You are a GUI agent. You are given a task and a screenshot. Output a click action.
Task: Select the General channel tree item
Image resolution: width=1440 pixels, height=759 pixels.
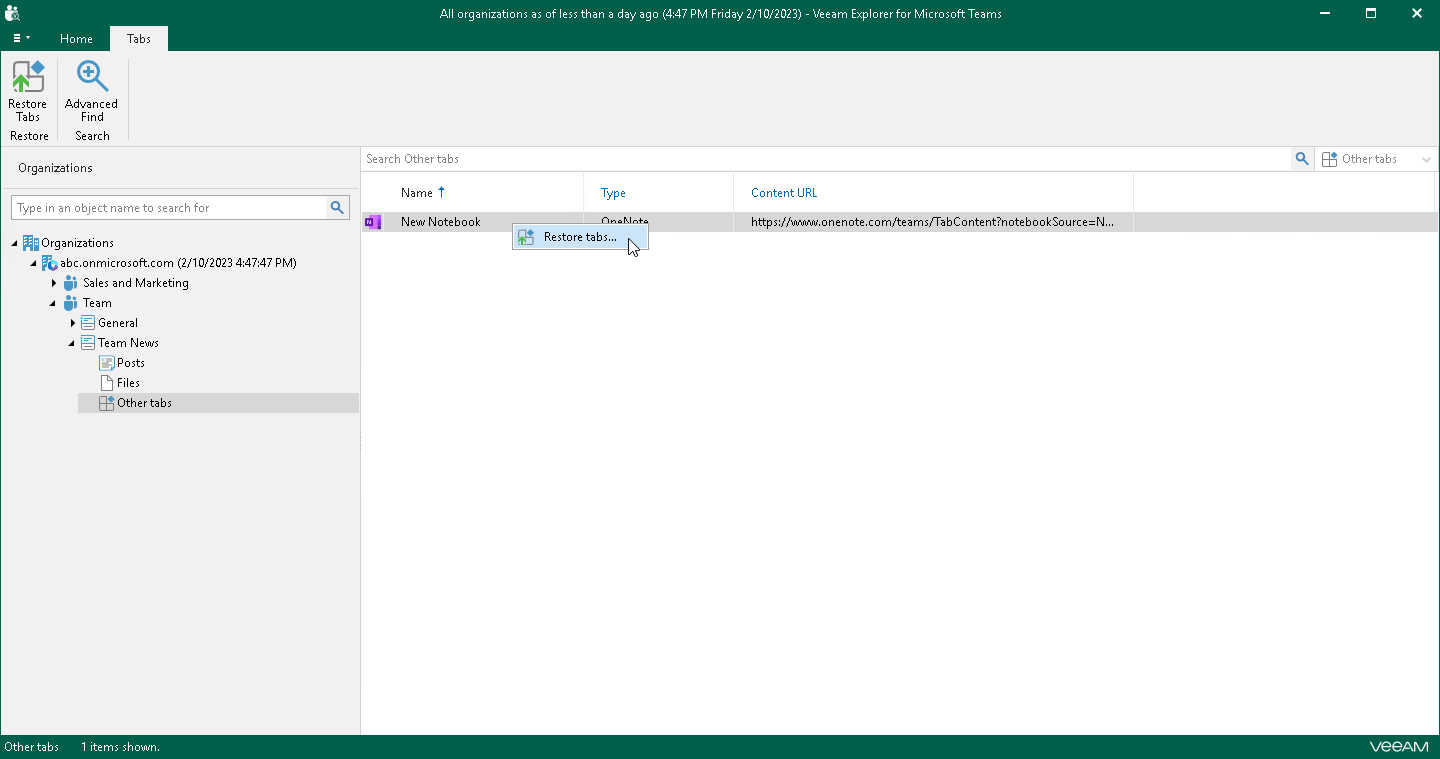[x=118, y=323]
